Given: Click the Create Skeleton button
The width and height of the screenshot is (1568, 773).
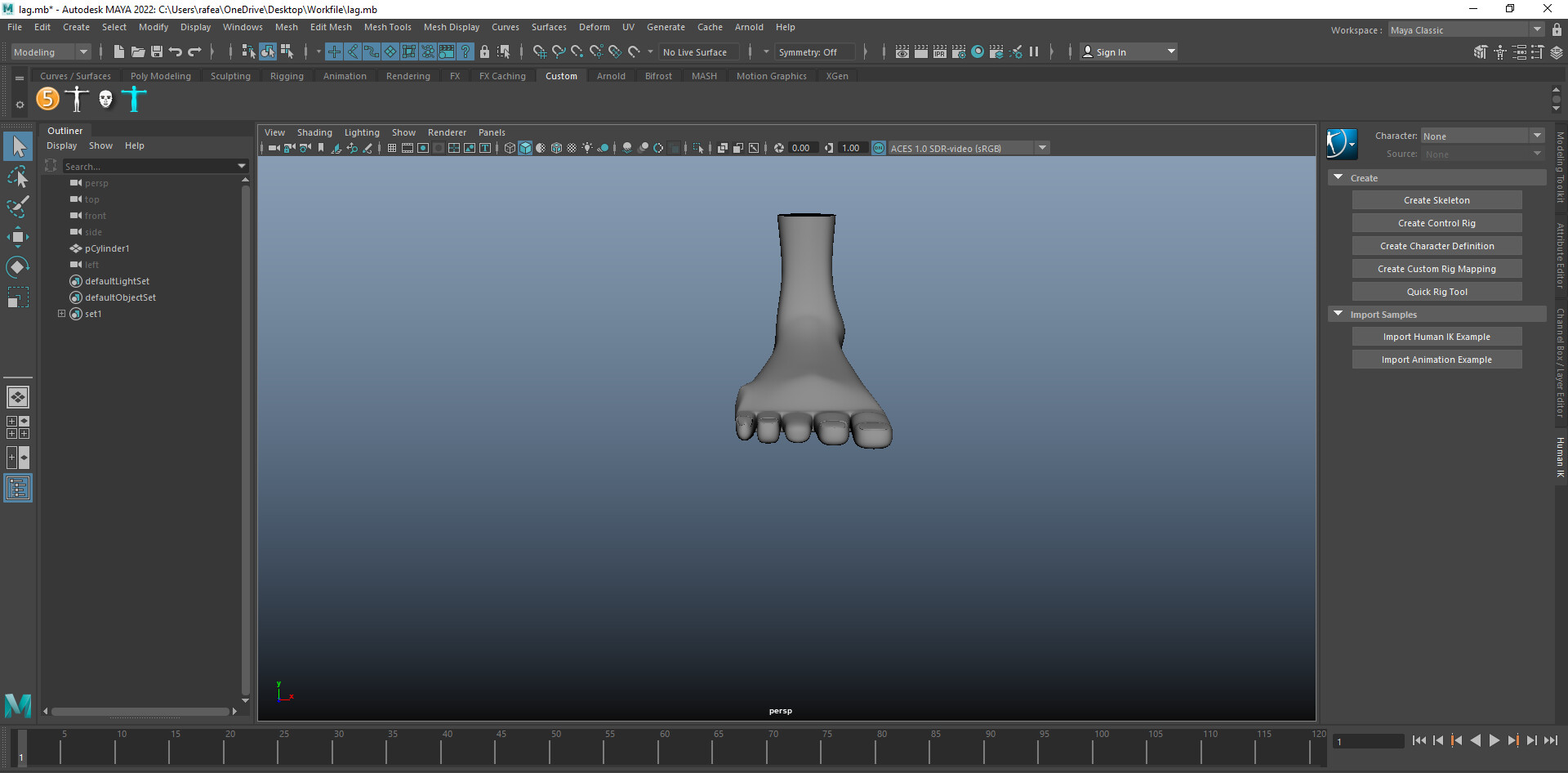Looking at the screenshot, I should click(1437, 200).
